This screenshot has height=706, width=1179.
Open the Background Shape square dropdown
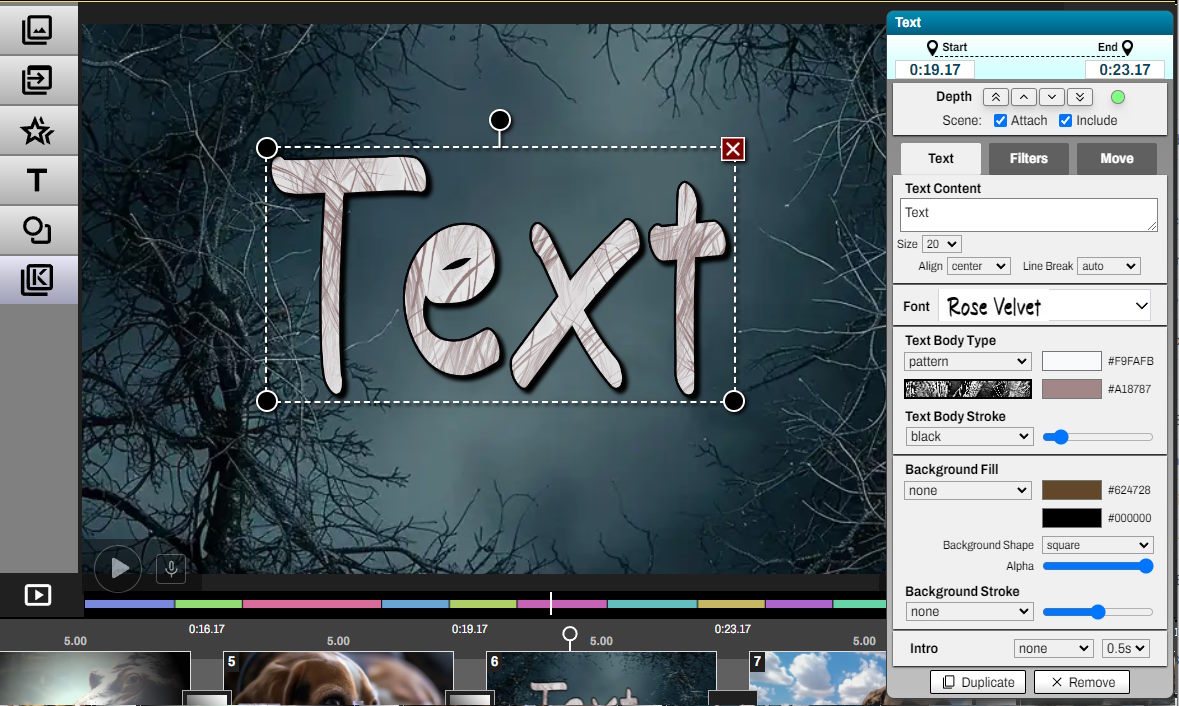click(x=1097, y=545)
